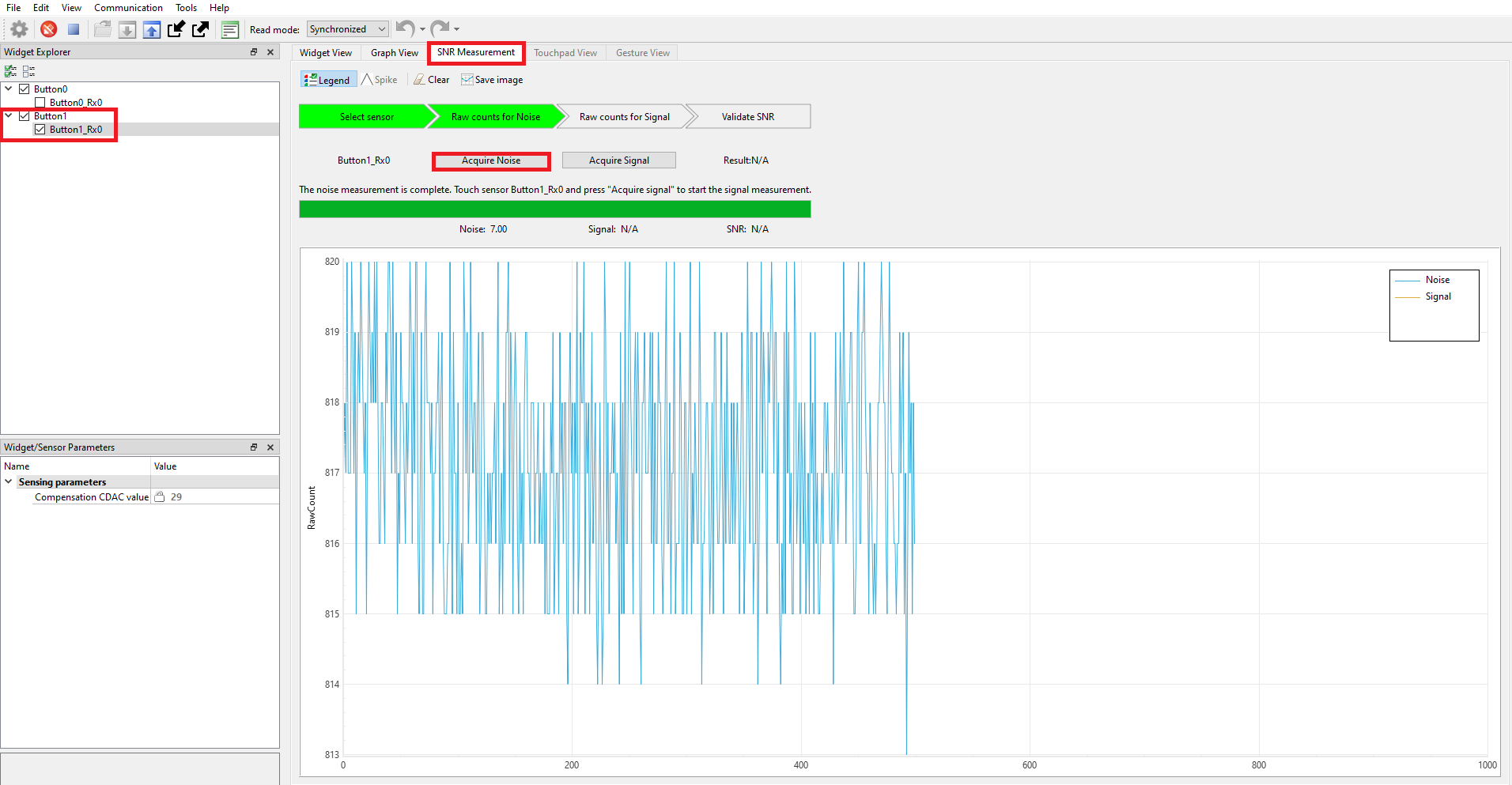
Task: Select the Button0_Rx0 tree item label
Action: [76, 103]
